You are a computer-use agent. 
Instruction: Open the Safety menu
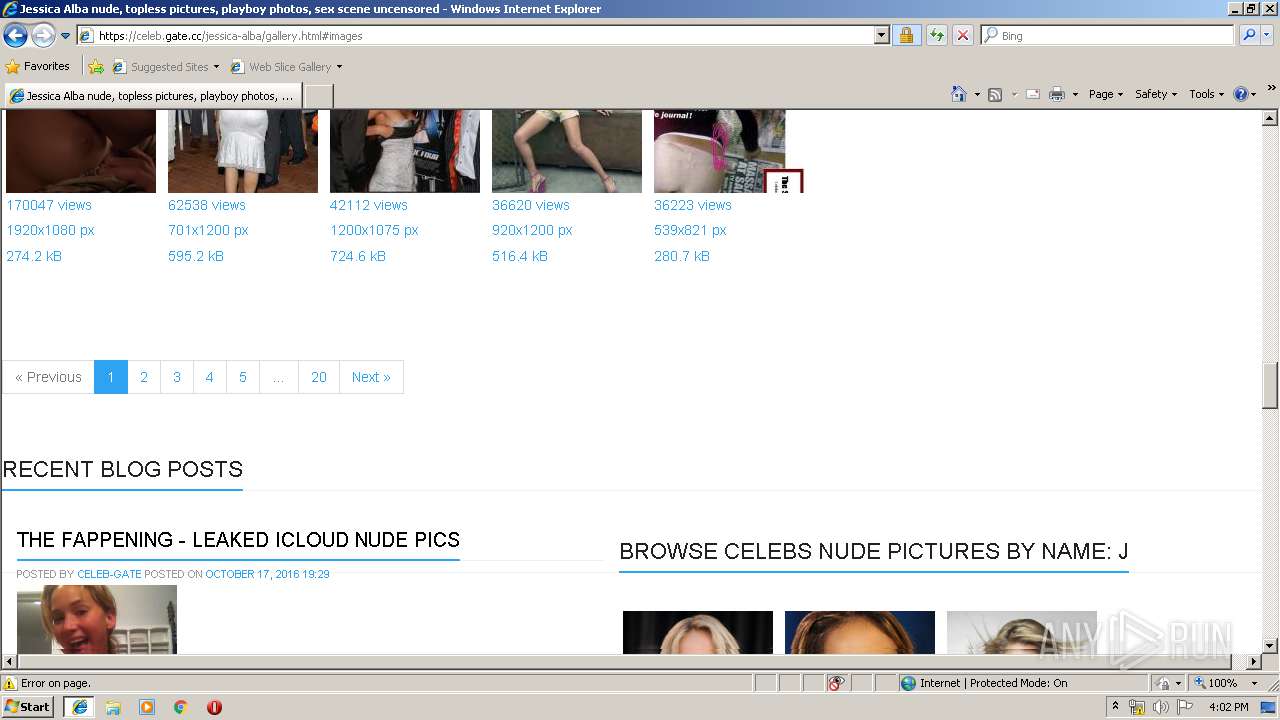click(x=1156, y=94)
